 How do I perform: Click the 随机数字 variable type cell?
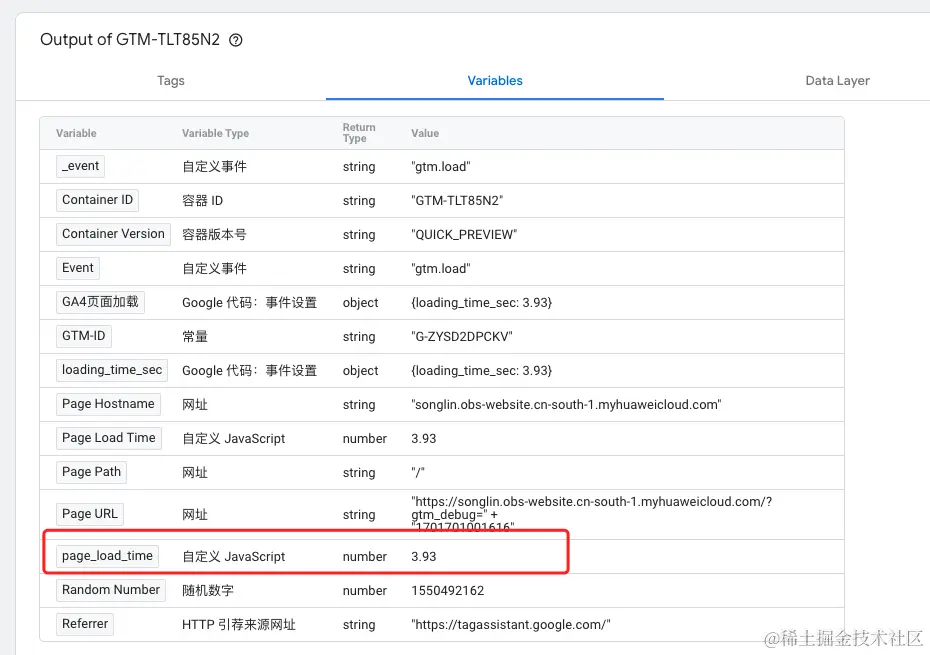208,591
